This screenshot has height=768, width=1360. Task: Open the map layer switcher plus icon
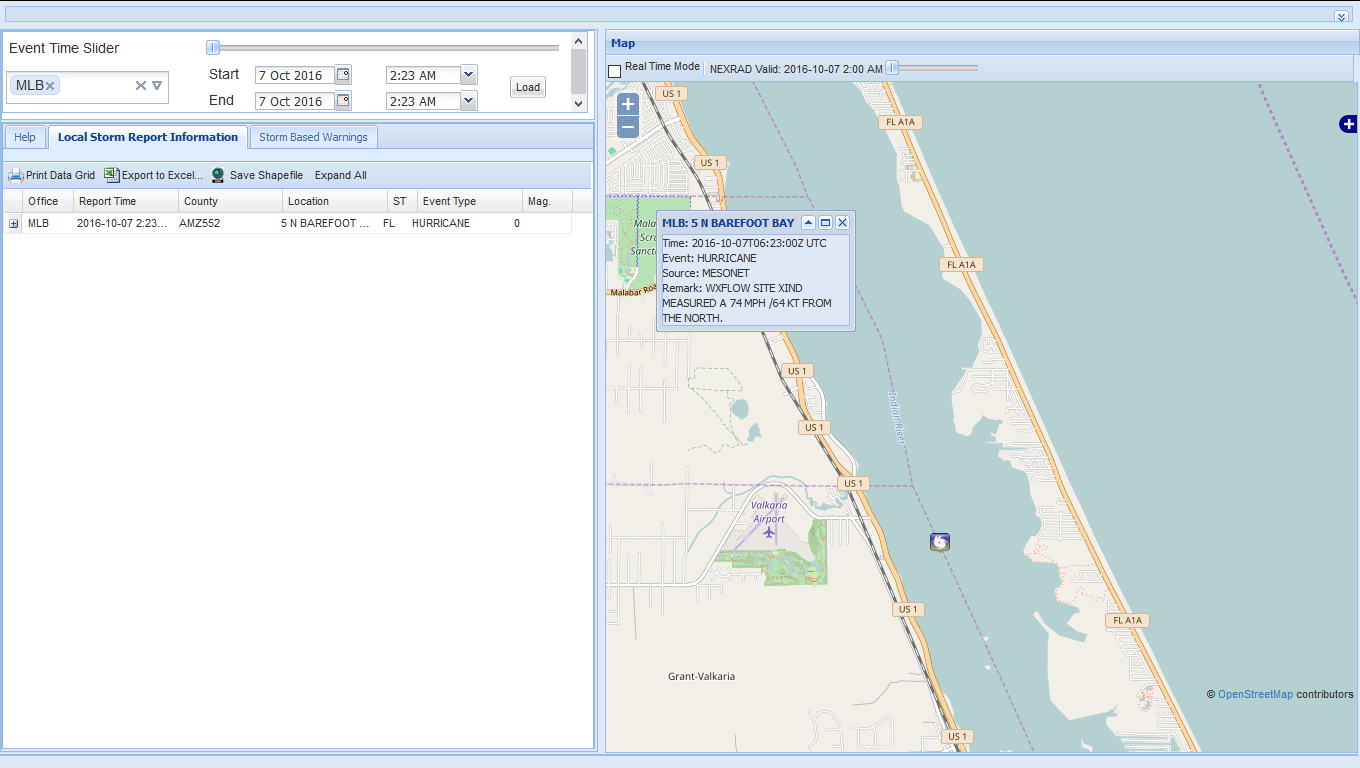pos(1348,124)
